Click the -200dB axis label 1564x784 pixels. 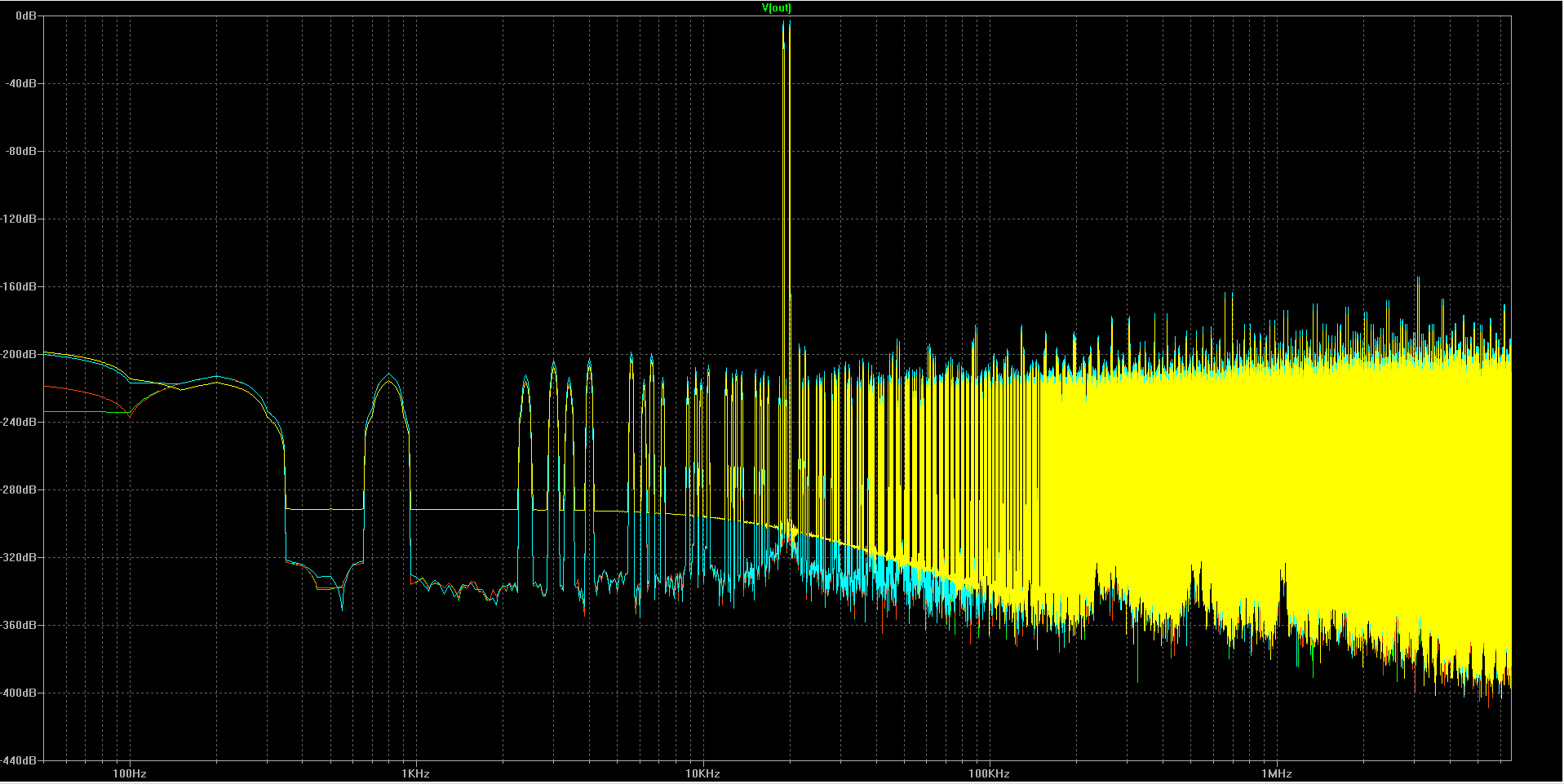[21, 354]
